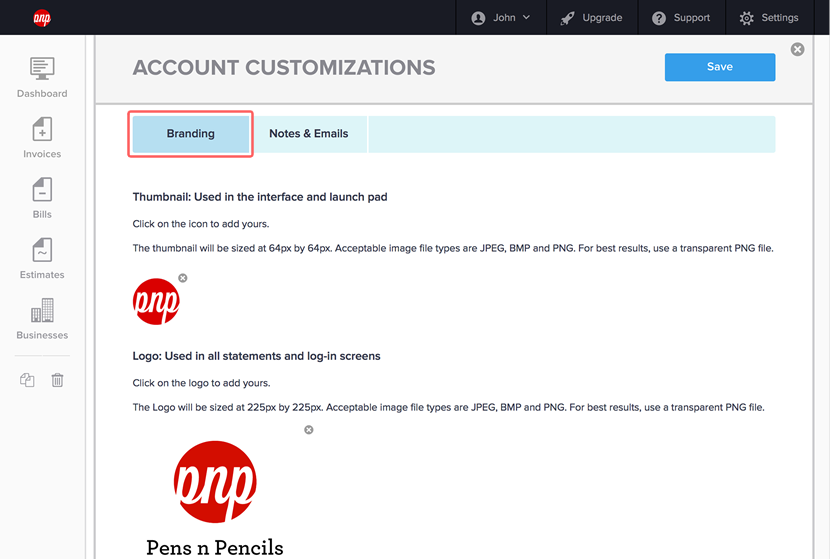
Task: Switch to the Branding tab
Action: [191, 134]
